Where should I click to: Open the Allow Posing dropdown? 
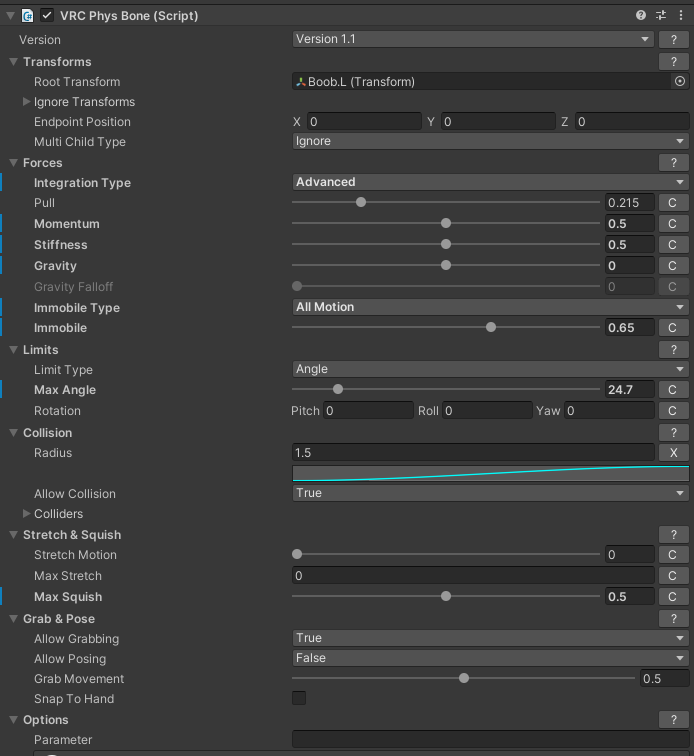tap(490, 658)
